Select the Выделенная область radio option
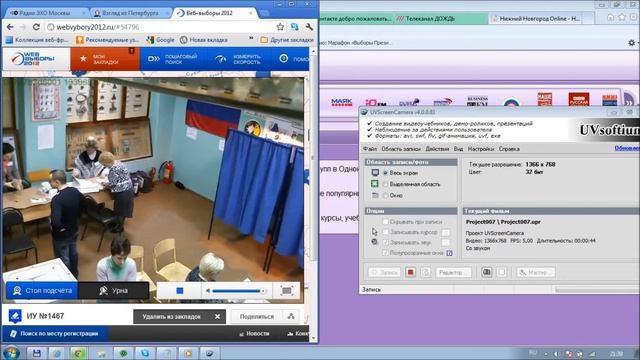The image size is (640, 360). [385, 184]
